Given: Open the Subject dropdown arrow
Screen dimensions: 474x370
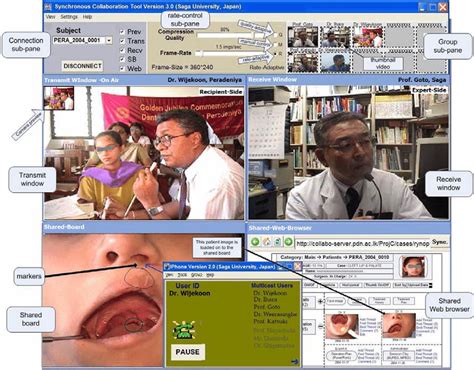Looking at the screenshot, I should coord(109,41).
